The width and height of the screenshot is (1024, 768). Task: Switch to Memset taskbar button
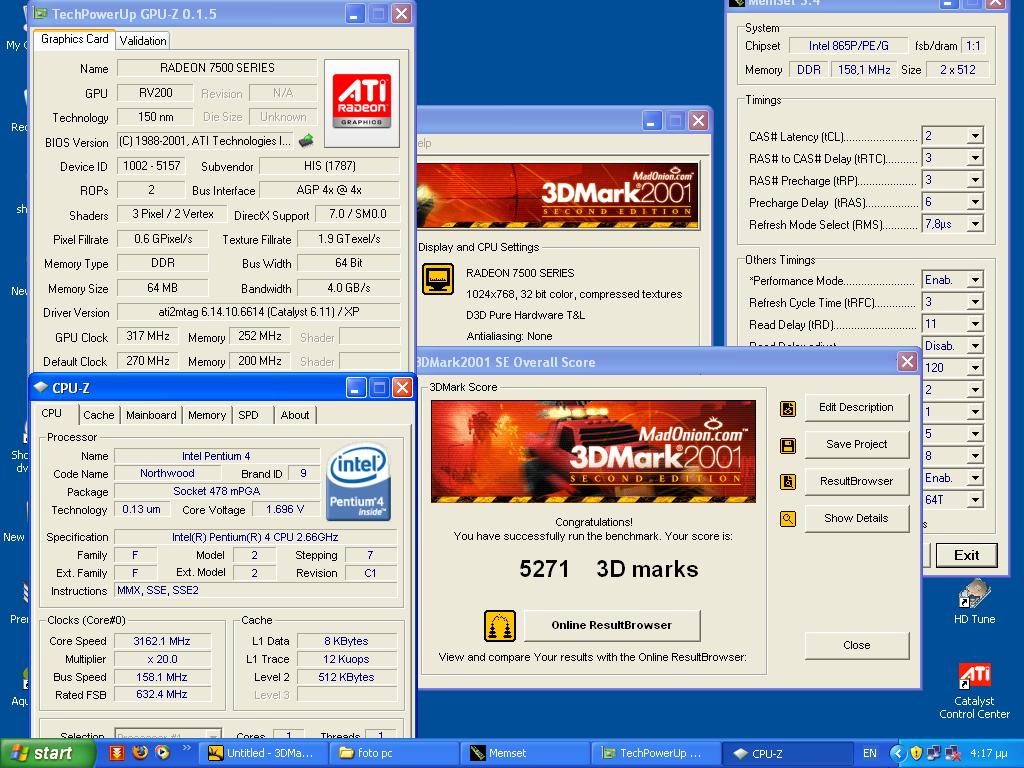524,753
